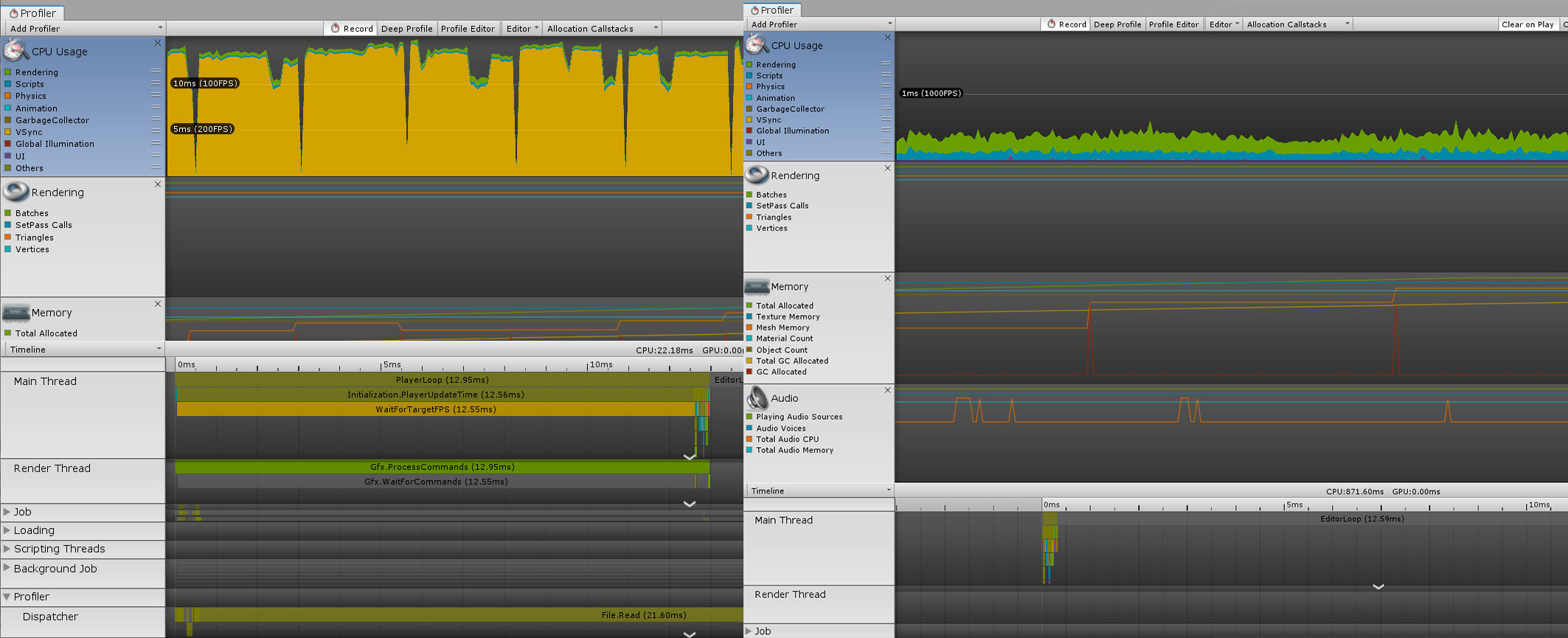Close the Rendering module in left Profiler
Viewport: 1568px width, 638px height.
tap(158, 184)
